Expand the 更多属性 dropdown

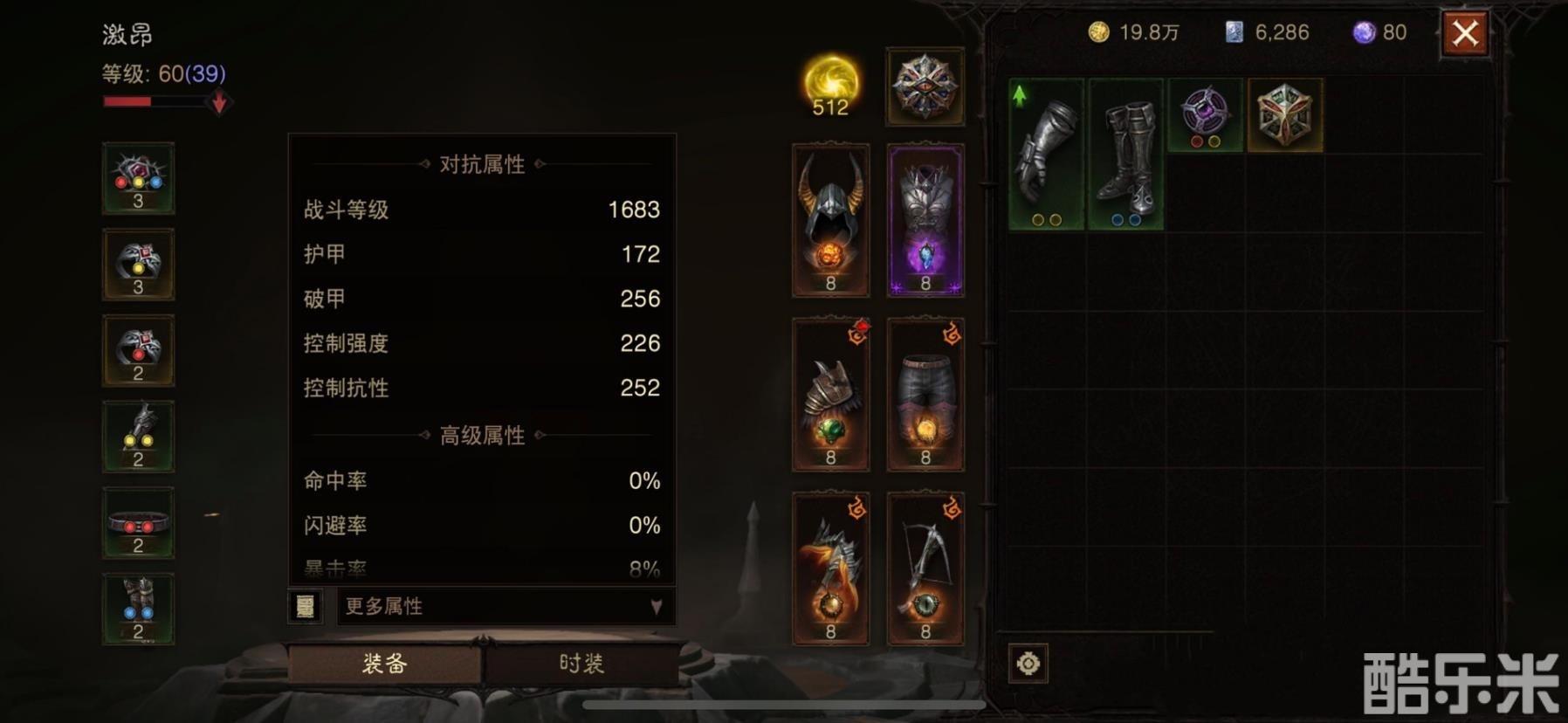pos(505,606)
